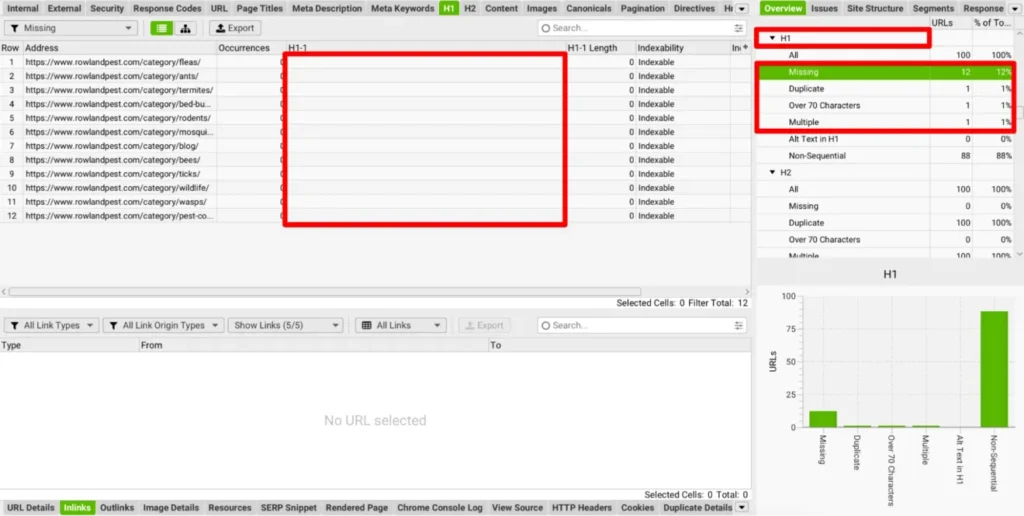Click horizontal scrollbar under URL table
The image size is (1024, 516).
pyautogui.click(x=300, y=292)
